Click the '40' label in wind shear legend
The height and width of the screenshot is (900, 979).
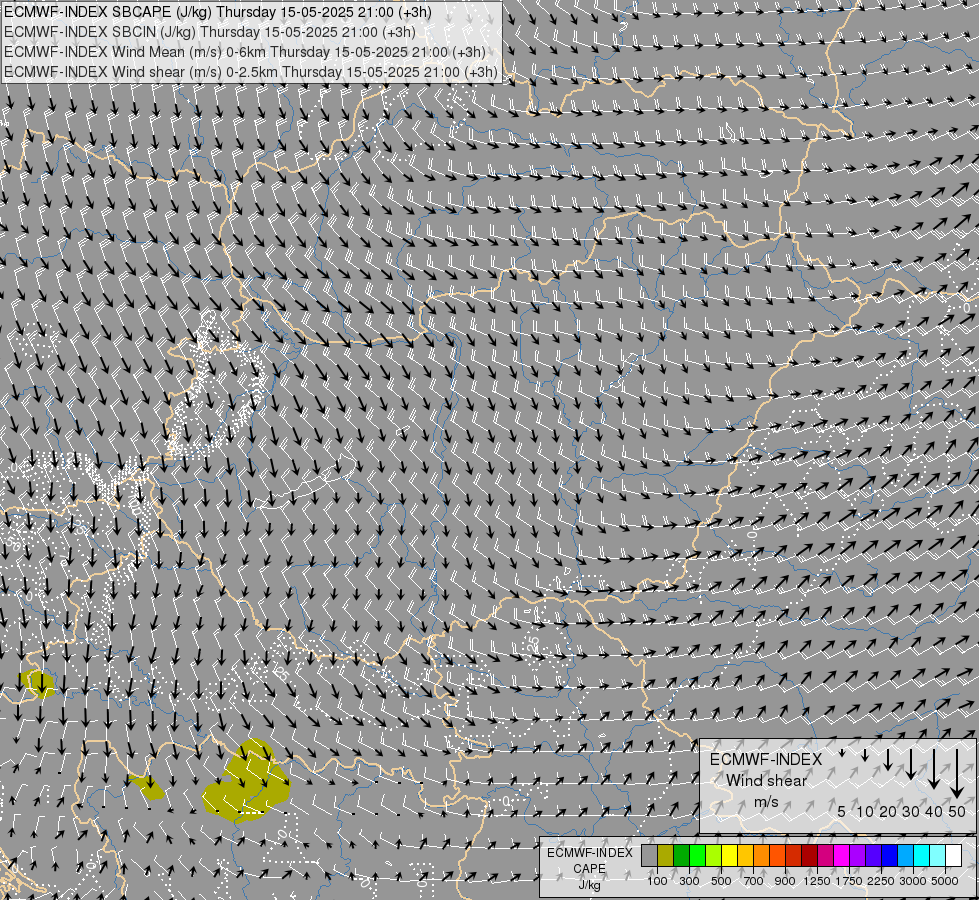tap(933, 812)
